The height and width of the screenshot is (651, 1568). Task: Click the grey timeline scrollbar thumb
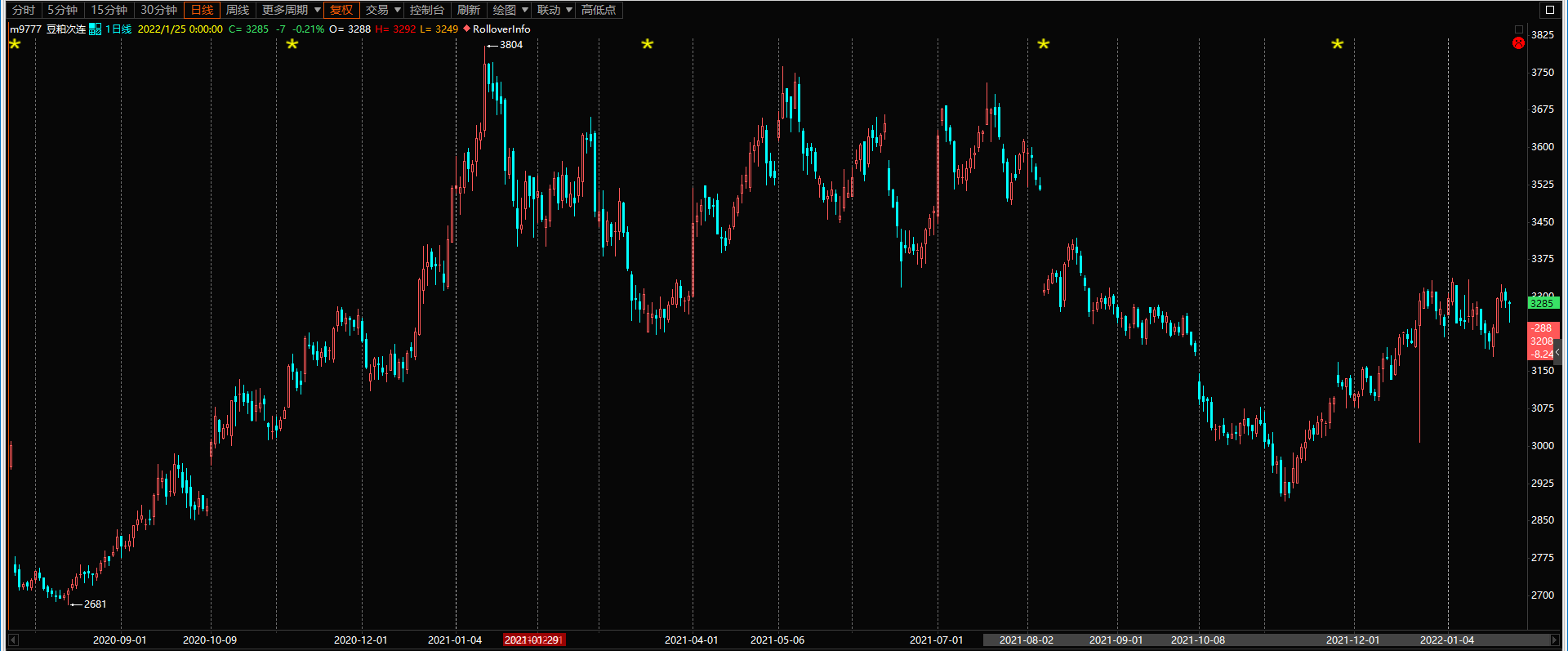tap(1266, 640)
